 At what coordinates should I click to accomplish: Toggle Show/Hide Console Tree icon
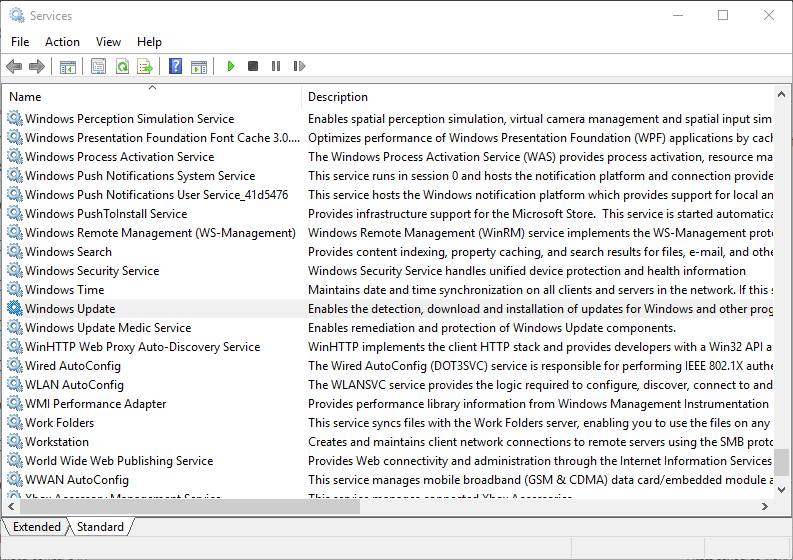pyautogui.click(x=68, y=66)
